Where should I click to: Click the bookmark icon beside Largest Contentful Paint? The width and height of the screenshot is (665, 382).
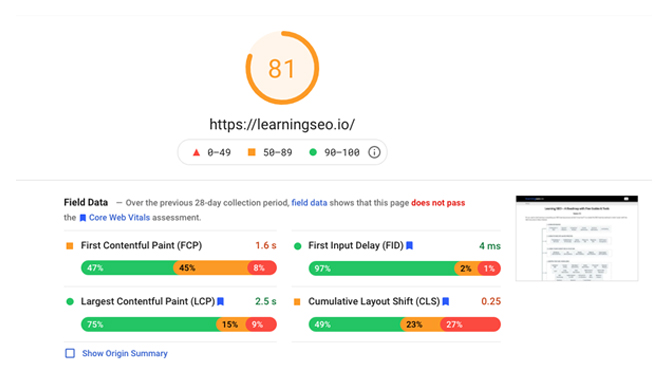pos(221,301)
